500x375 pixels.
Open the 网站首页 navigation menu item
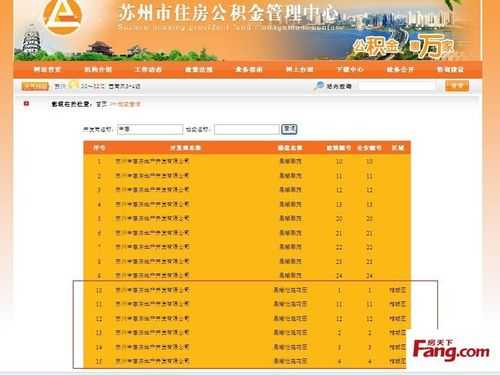click(47, 69)
